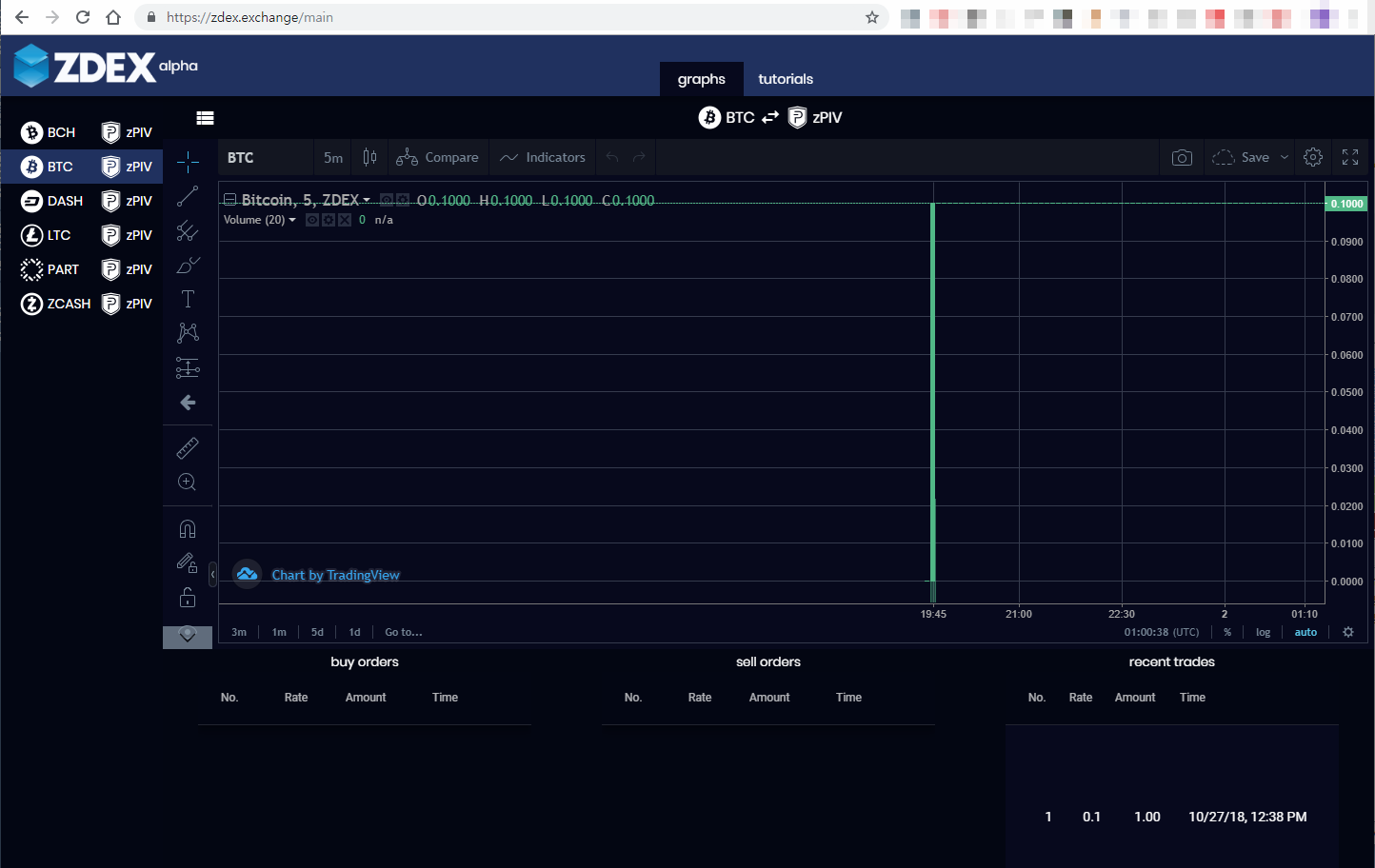Click the BTC symbol search field
Screen dimensions: 1375x868
tap(267, 157)
